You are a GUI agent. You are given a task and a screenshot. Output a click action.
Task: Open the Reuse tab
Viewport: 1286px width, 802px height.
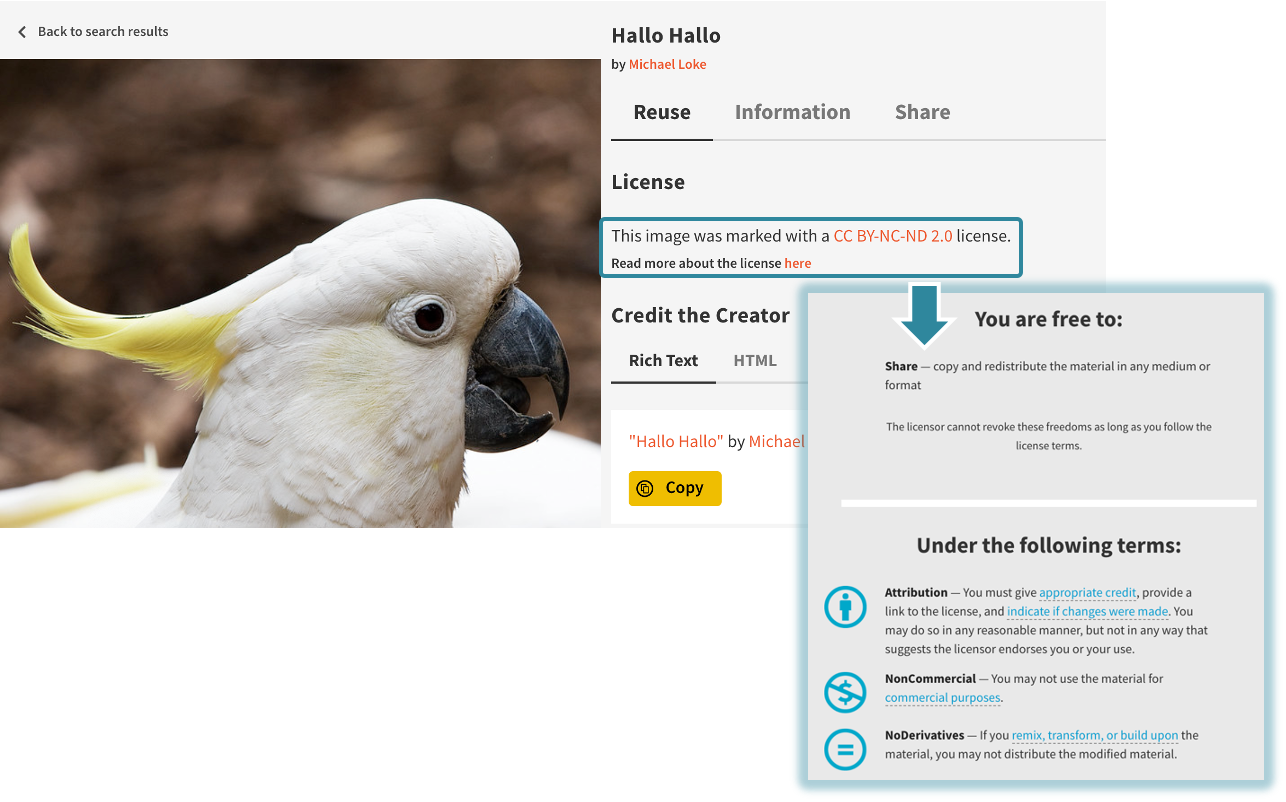[x=662, y=112]
